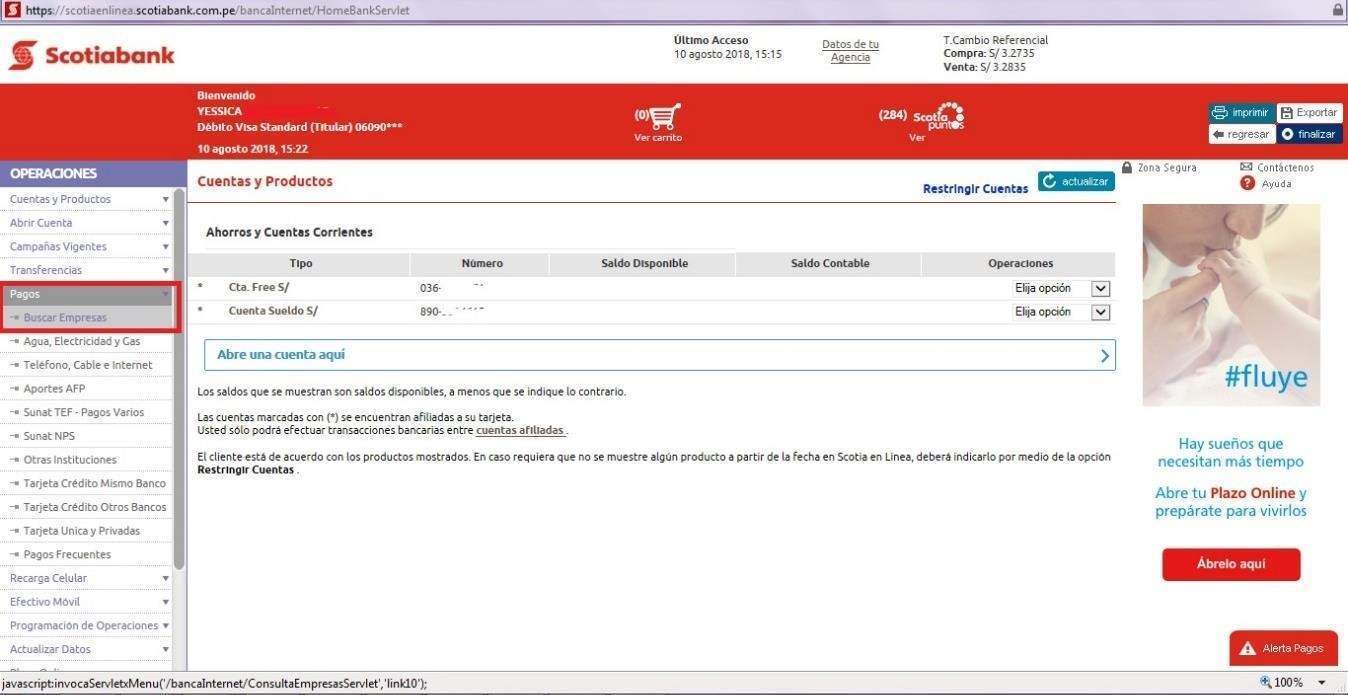
Task: Expand the Actualizar Datos menu
Action: pos(88,649)
